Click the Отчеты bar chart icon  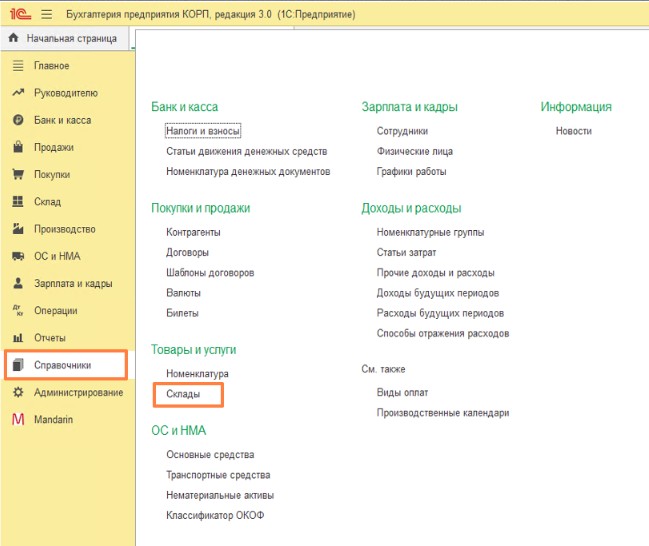point(18,338)
